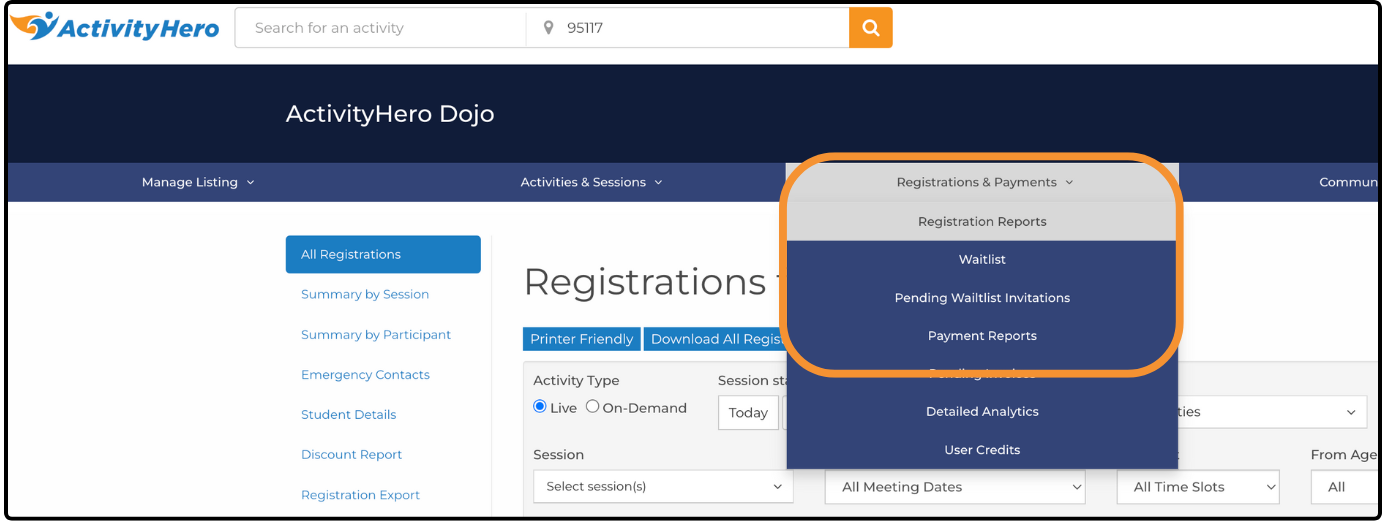
Task: Open the All Meeting Dates dropdown
Action: pyautogui.click(x=955, y=487)
